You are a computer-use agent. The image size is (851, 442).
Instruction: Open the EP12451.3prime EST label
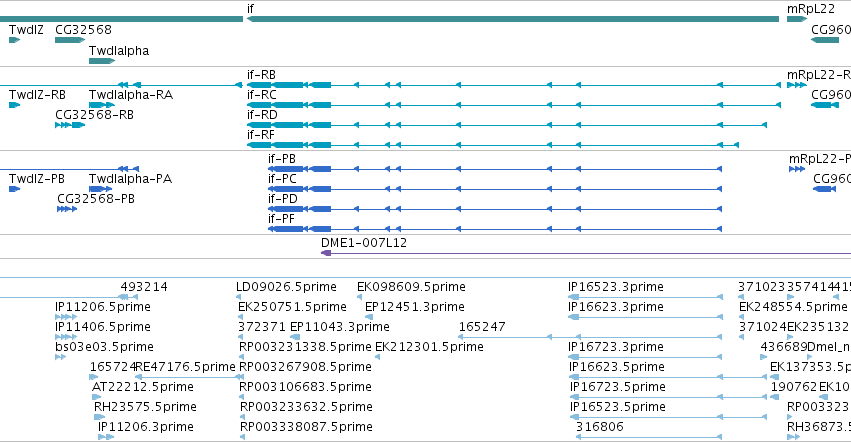[415, 307]
